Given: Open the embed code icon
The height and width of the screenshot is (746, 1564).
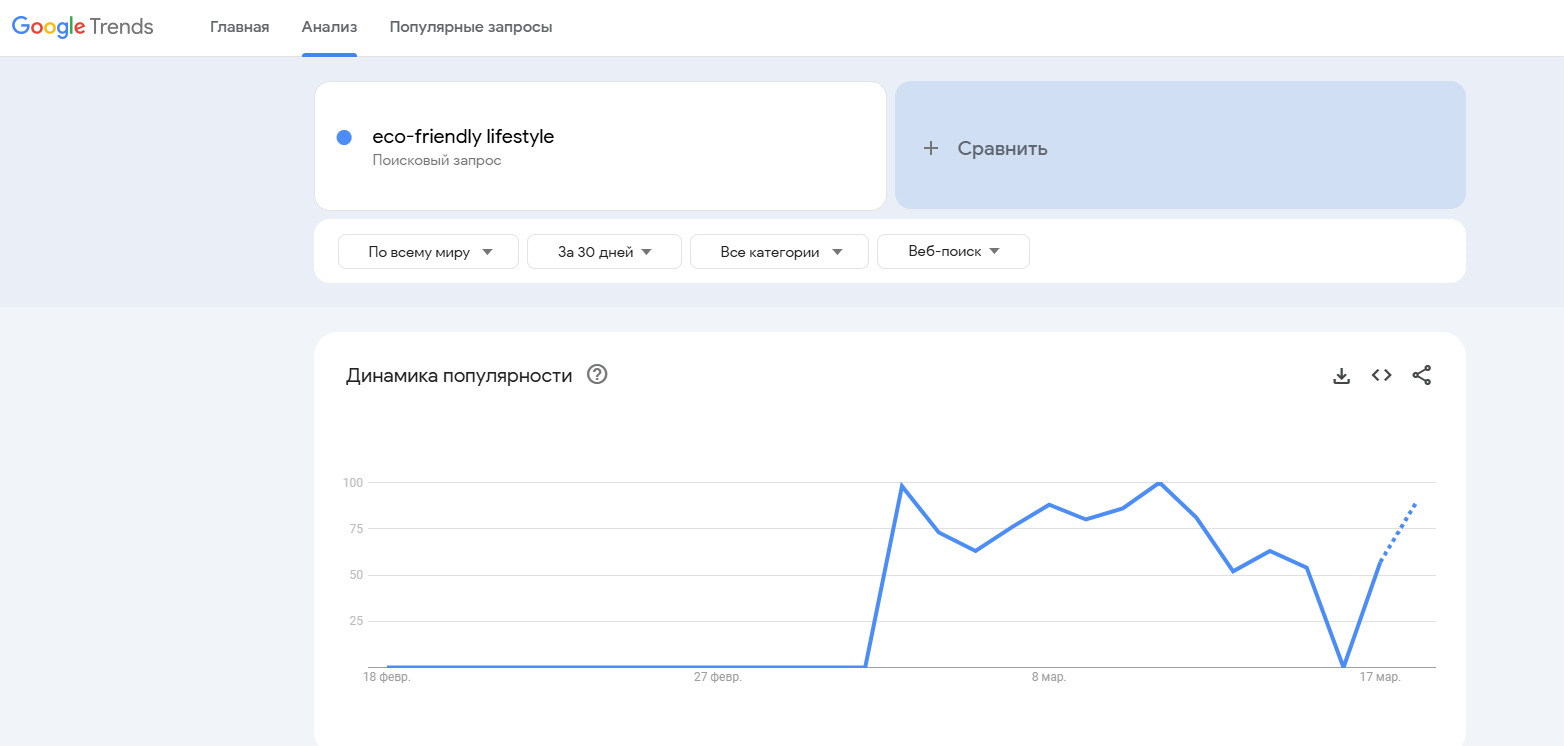Looking at the screenshot, I should (1382, 375).
